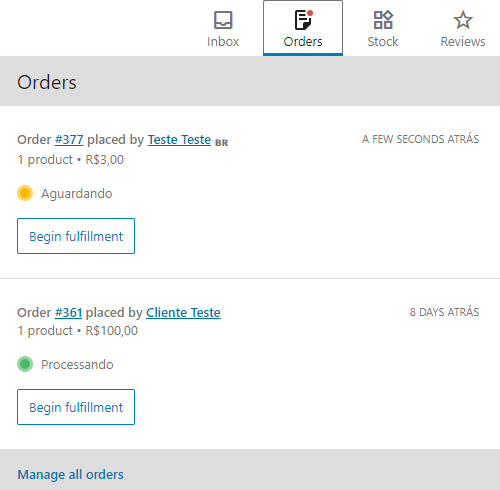The height and width of the screenshot is (490, 500).
Task: Select the Orders tab label
Action: tap(303, 42)
